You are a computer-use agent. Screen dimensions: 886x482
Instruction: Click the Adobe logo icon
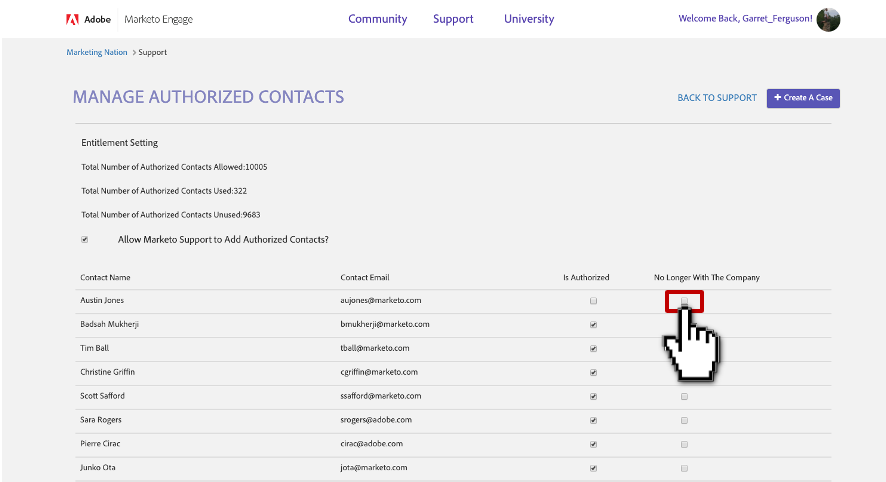[x=73, y=19]
